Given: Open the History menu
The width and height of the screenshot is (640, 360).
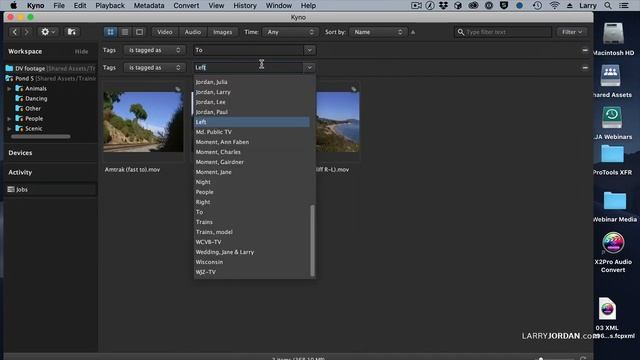Looking at the screenshot, I should tap(244, 6).
